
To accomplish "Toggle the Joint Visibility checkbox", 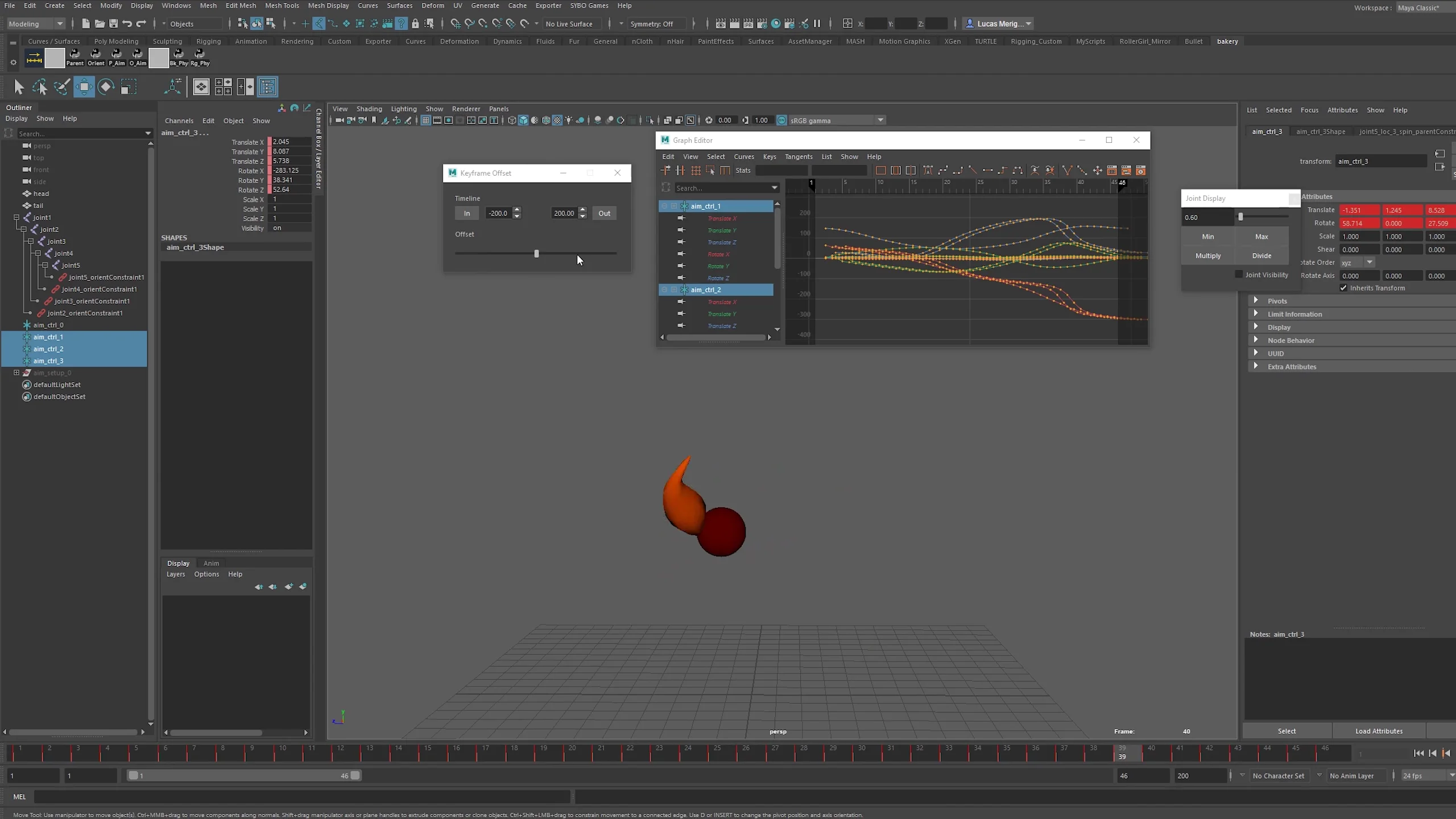I will [1239, 274].
